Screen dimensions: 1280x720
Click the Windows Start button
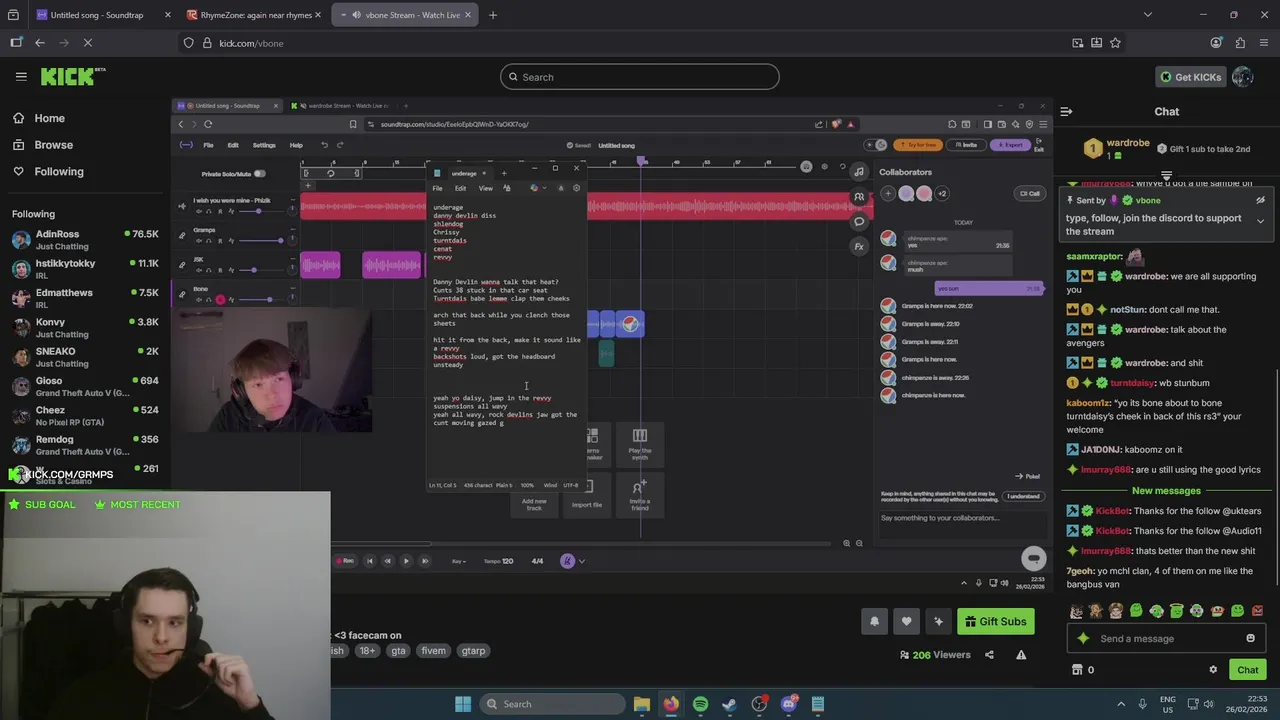pos(463,704)
